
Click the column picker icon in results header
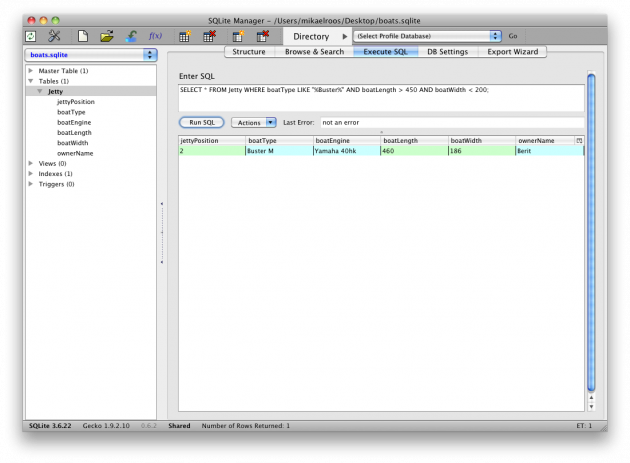coord(579,141)
